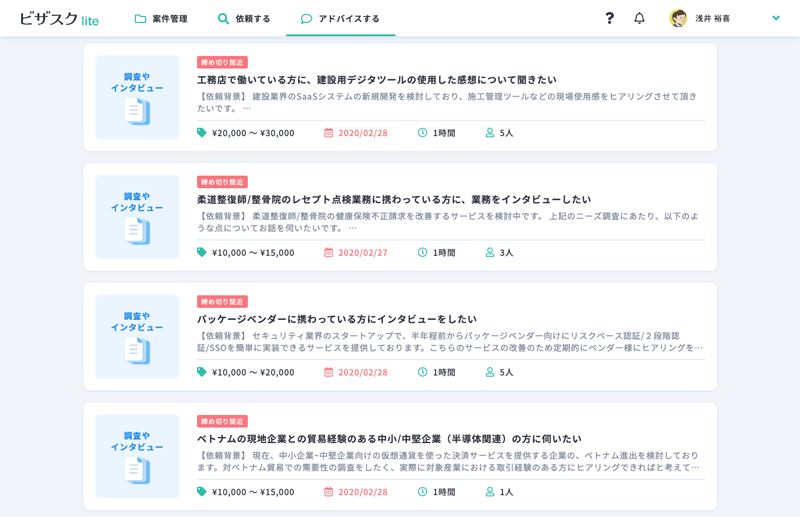Click the price tag icon by ¥20,000 ～ ¥30,000
Image resolution: width=800 pixels, height=517 pixels.
(x=202, y=133)
